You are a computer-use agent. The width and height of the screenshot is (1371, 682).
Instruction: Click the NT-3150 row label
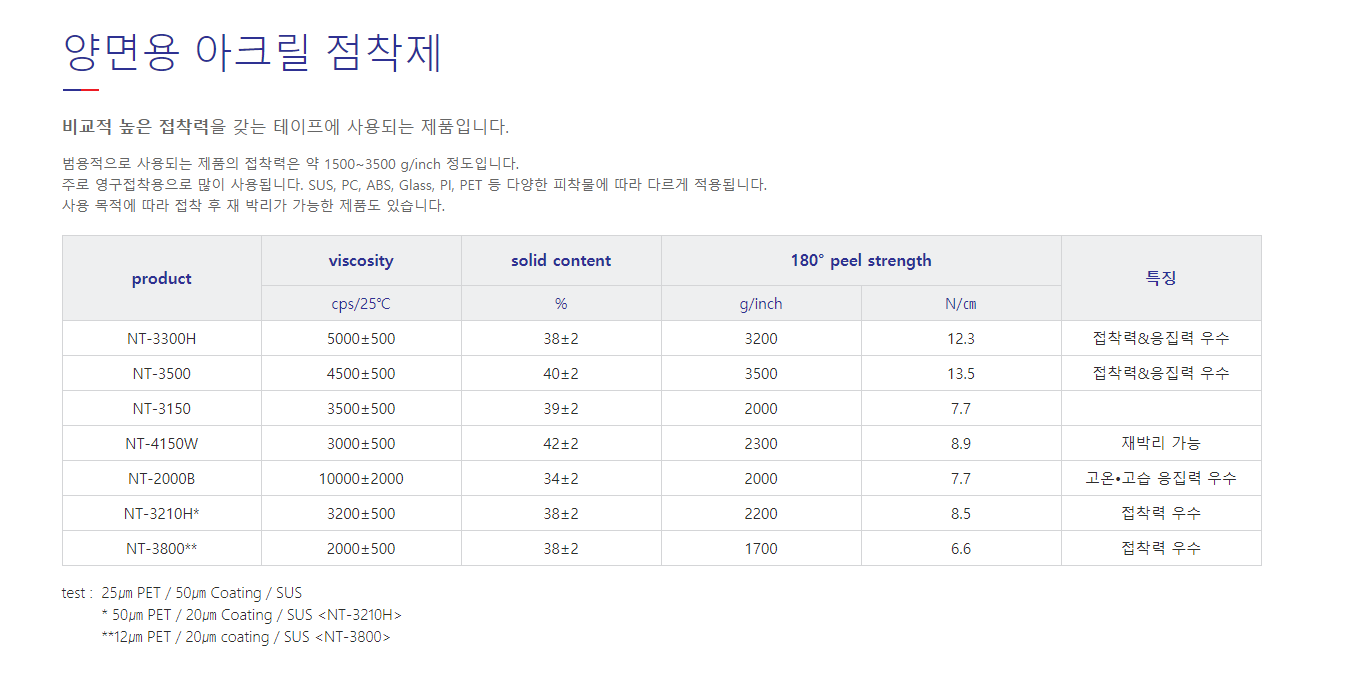[162, 408]
